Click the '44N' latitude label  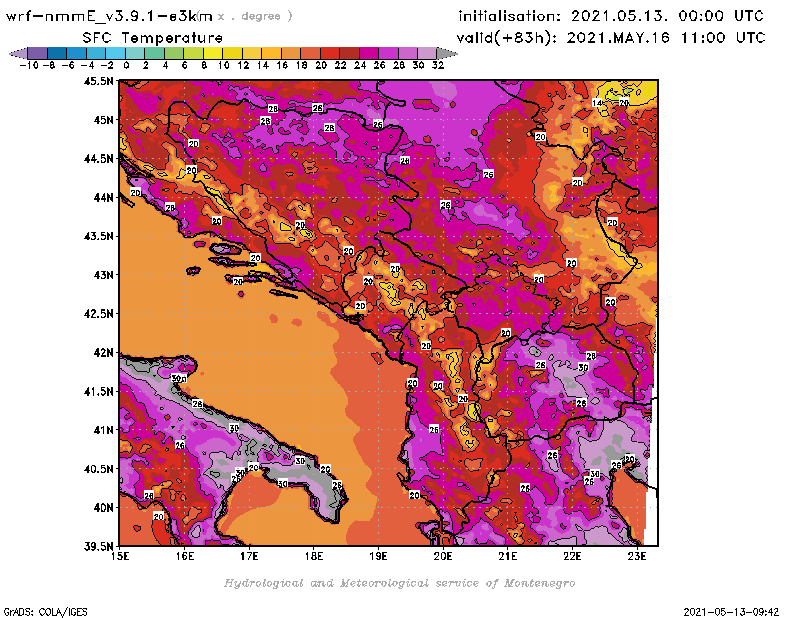point(103,197)
